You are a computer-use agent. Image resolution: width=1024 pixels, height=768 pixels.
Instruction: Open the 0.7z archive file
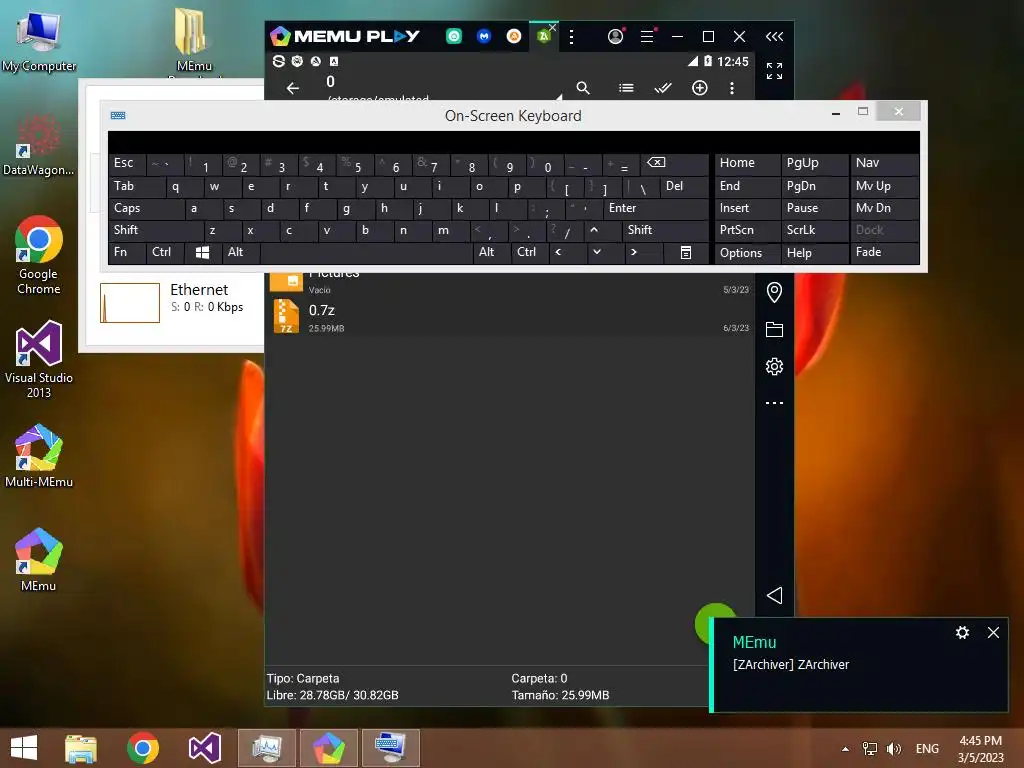(509, 317)
